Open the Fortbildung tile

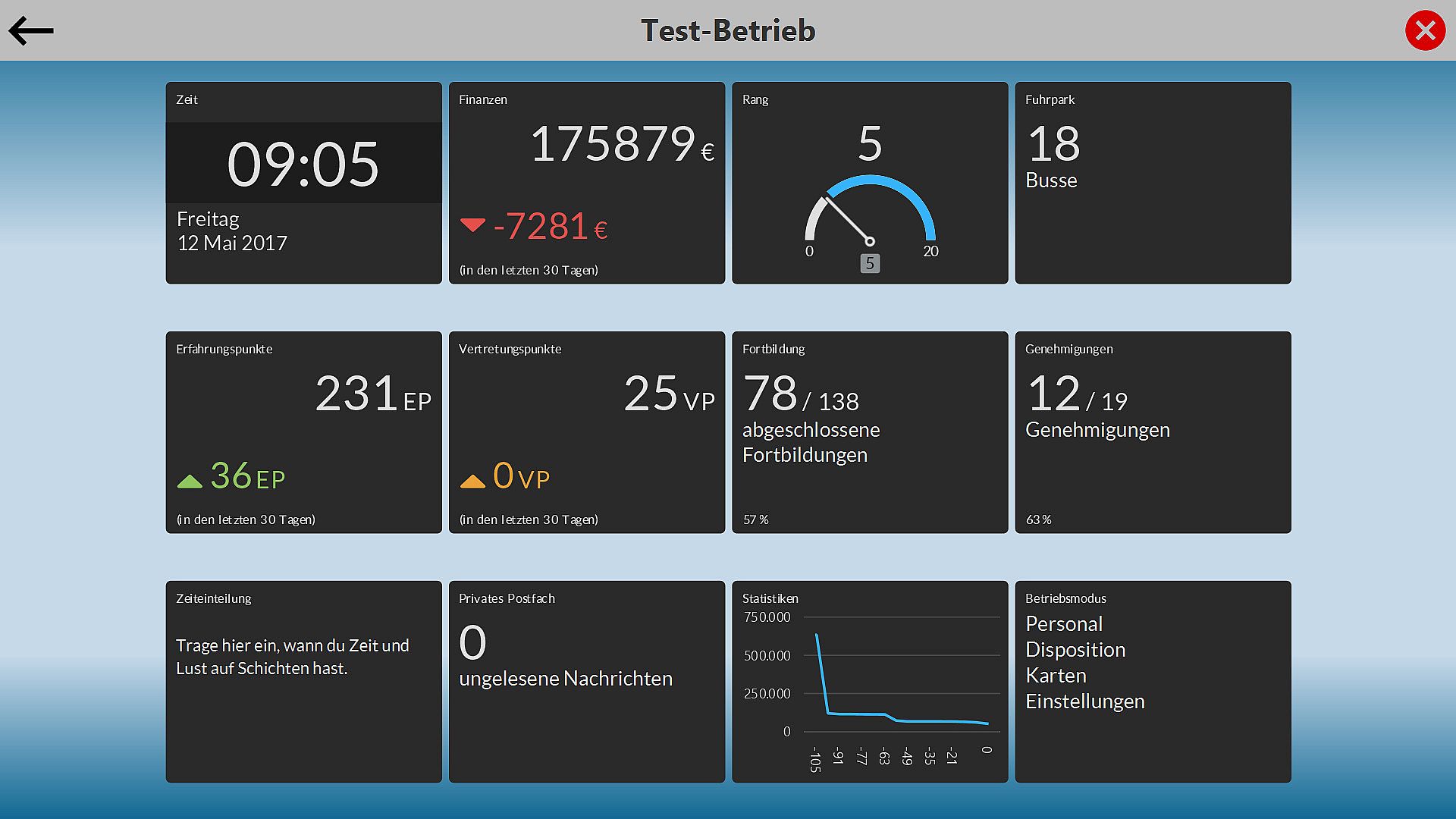pyautogui.click(x=870, y=432)
